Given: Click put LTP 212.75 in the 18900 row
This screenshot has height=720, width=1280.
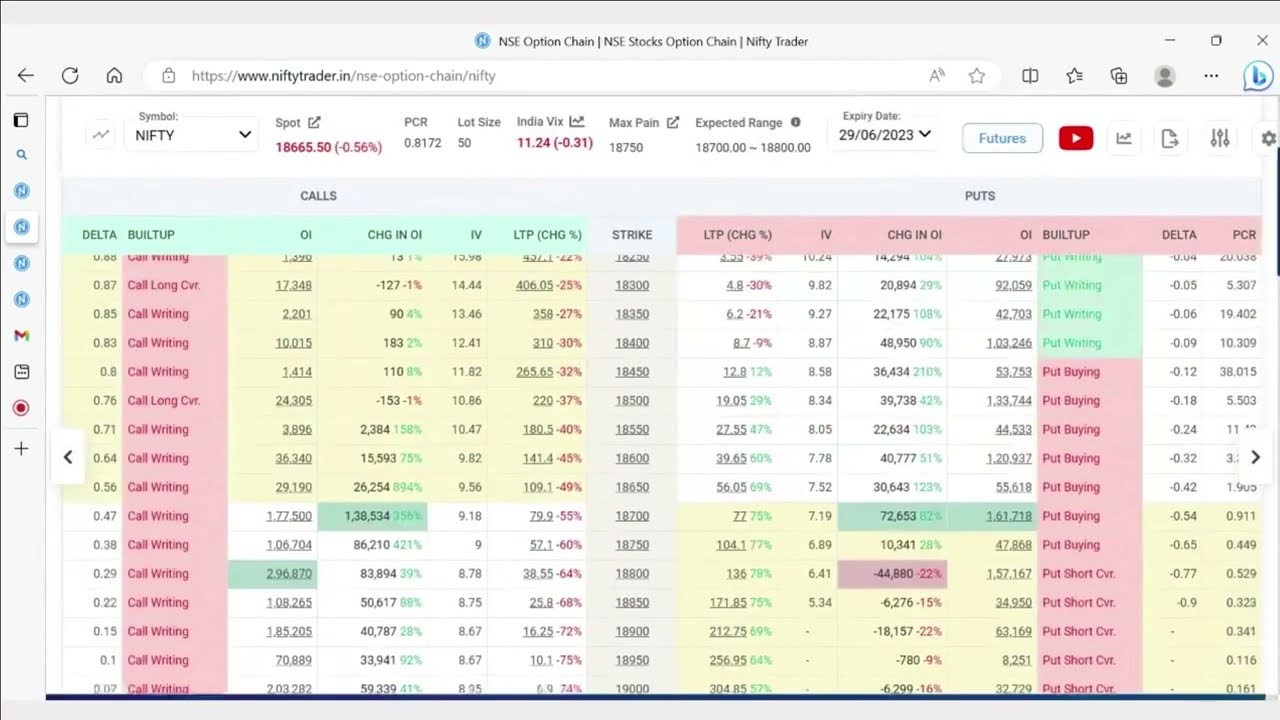Looking at the screenshot, I should coord(728,631).
